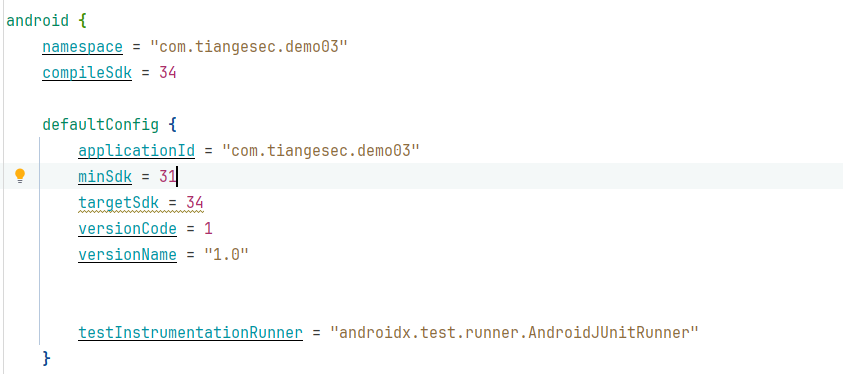Click the compileSdk value 34
This screenshot has height=374, width=843.
pos(168,73)
